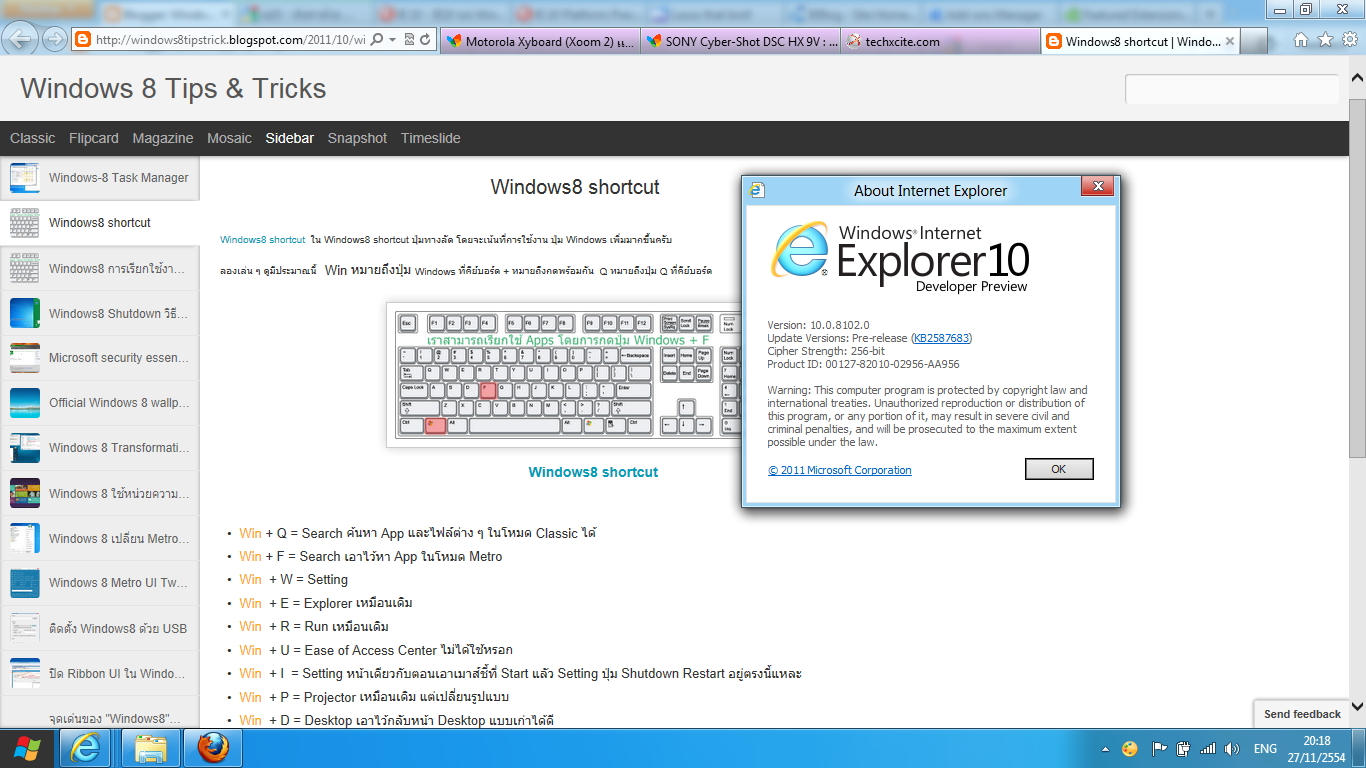Open the Windows Start button
1366x768 pixels.
click(x=27, y=748)
